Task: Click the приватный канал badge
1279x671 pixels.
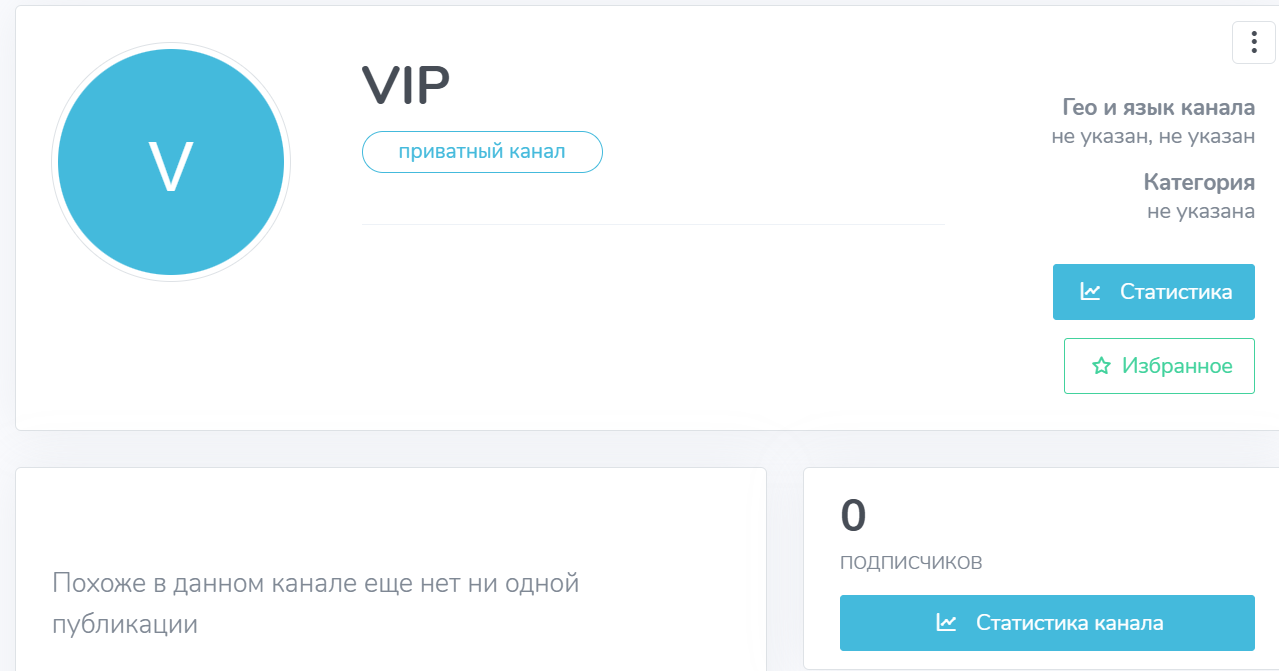Action: tap(482, 152)
